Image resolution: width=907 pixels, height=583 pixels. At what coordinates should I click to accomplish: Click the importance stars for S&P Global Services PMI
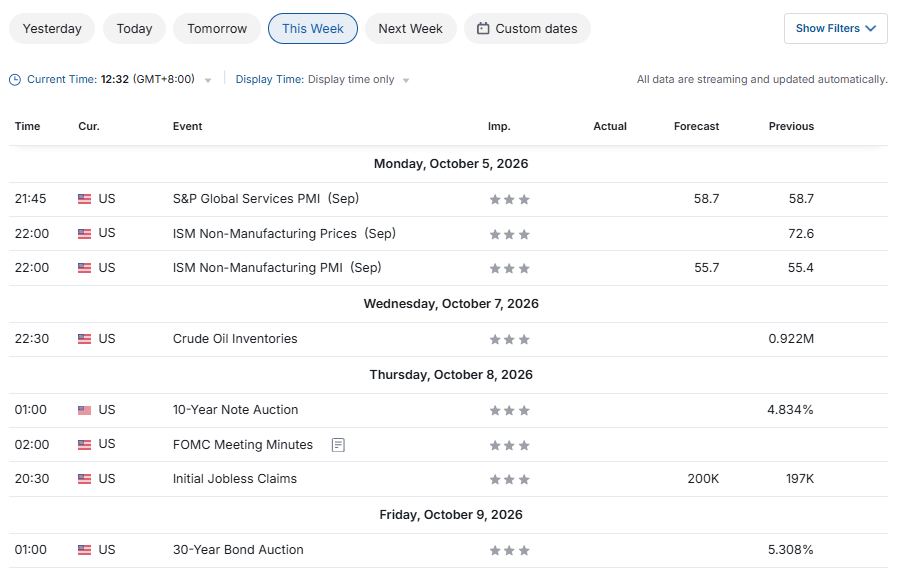[x=509, y=200]
